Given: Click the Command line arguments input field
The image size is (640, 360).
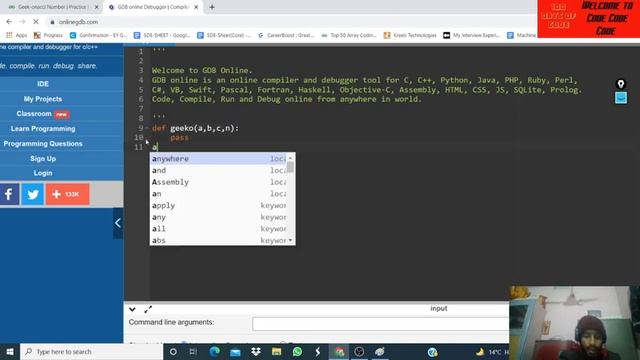Looking at the screenshot, I should pos(380,324).
